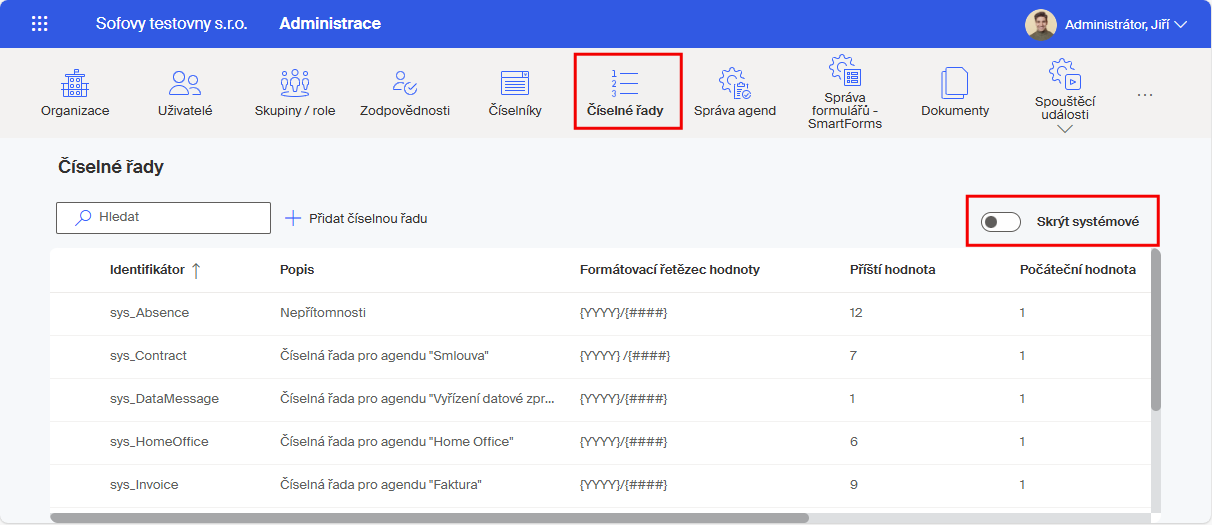Viewport: 1212px width, 525px height.
Task: Open the Uživatelé section icon
Action: click(185, 84)
